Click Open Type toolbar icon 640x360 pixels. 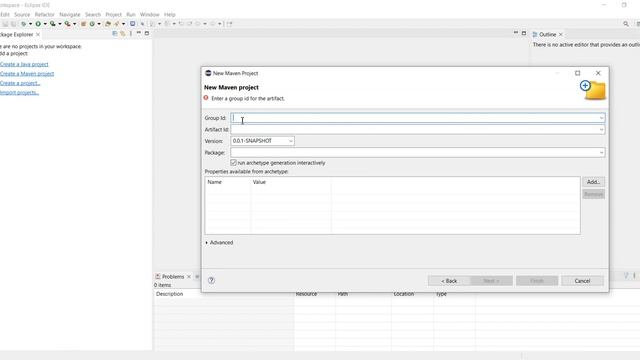pyautogui.click(x=108, y=24)
